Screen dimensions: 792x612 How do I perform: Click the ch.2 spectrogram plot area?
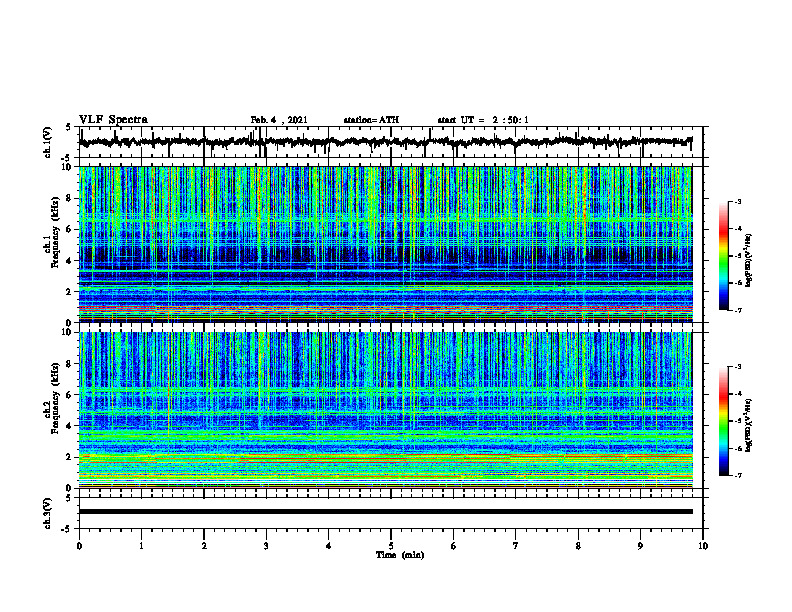coord(385,410)
